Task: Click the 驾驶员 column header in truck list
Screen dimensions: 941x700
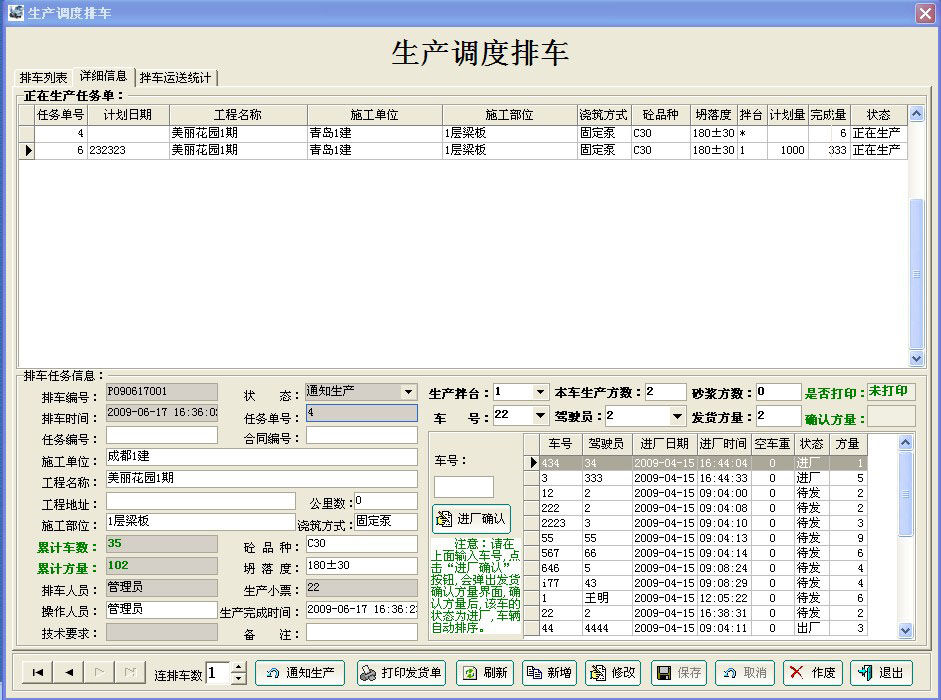Action: pyautogui.click(x=607, y=444)
